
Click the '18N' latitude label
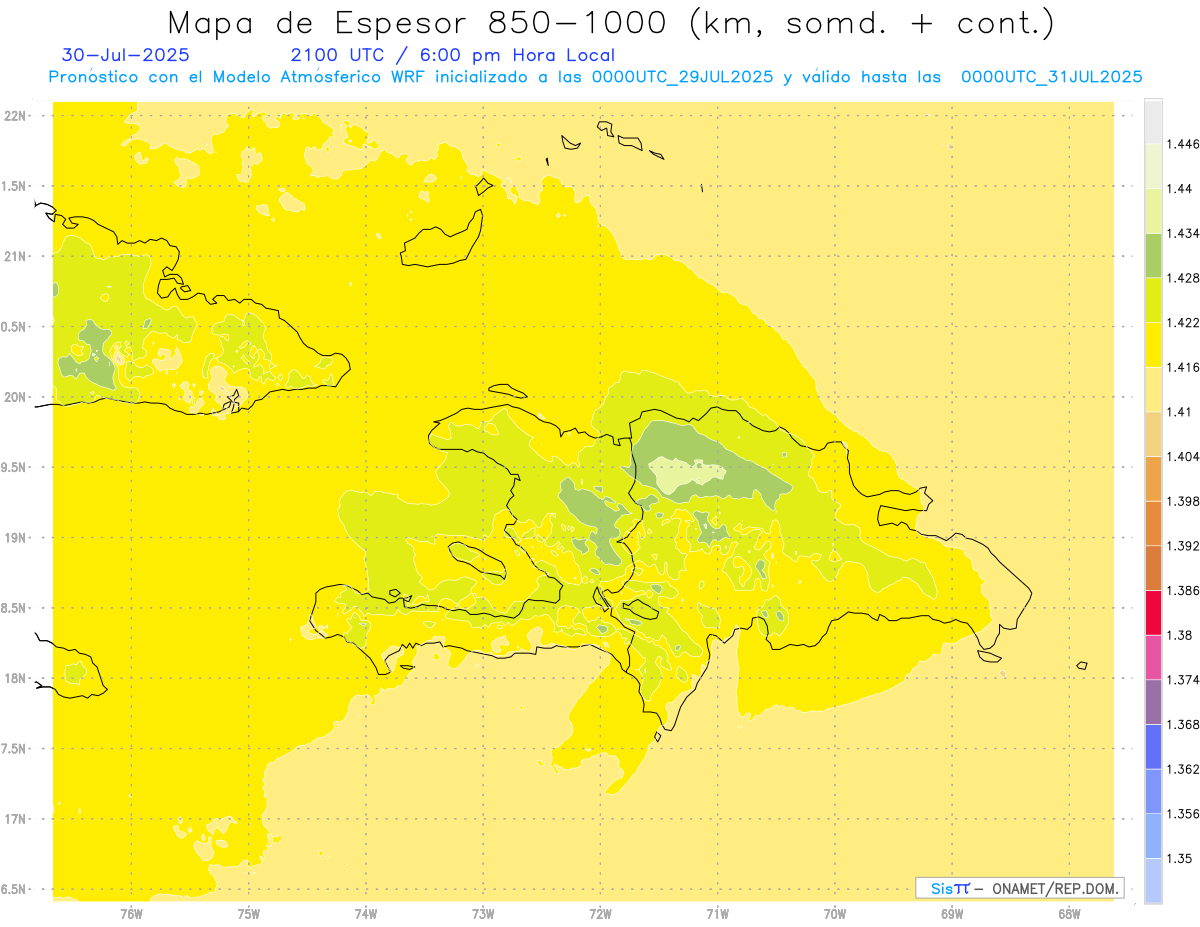coord(15,678)
